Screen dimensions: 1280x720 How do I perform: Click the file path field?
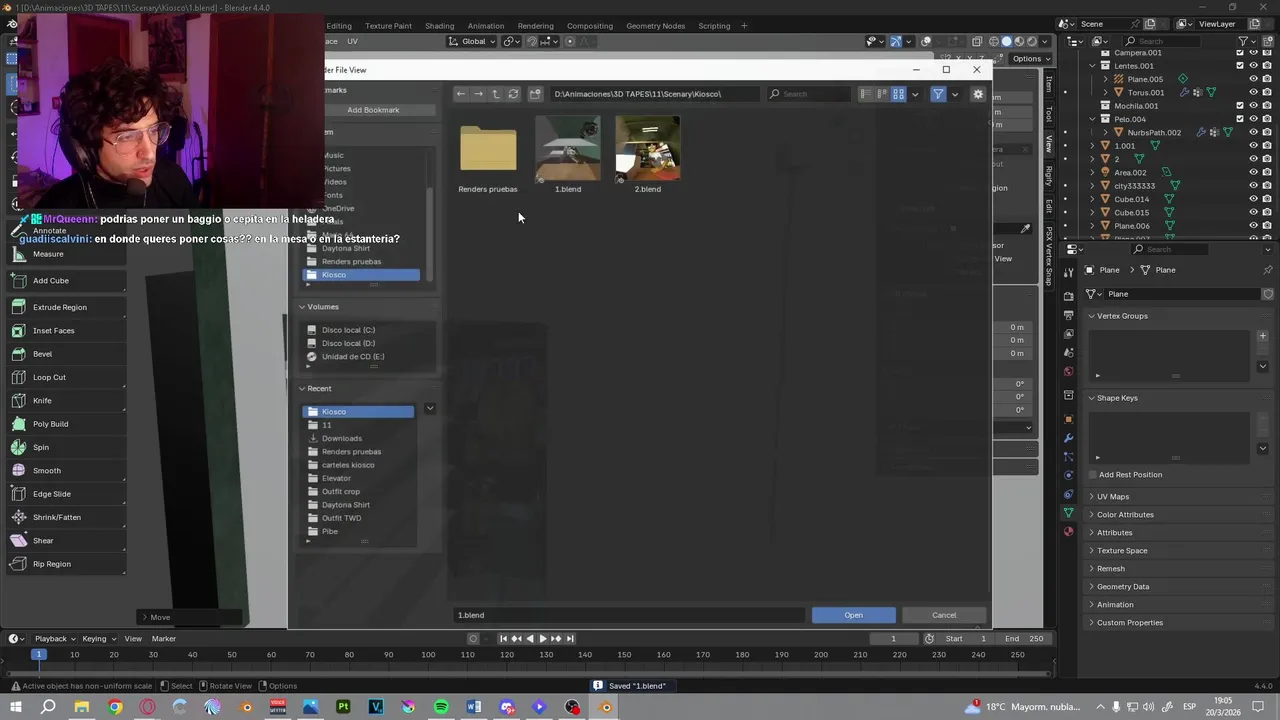pos(655,94)
